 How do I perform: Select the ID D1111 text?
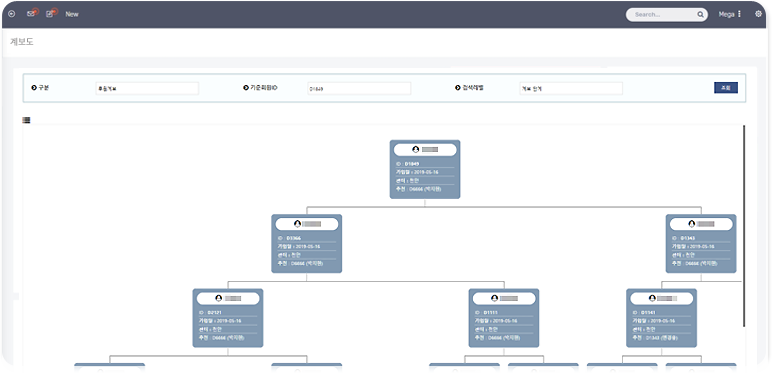click(x=487, y=312)
